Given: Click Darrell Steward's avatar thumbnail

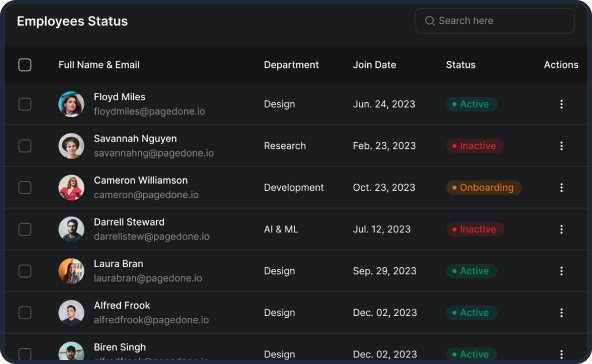Looking at the screenshot, I should (x=71, y=229).
